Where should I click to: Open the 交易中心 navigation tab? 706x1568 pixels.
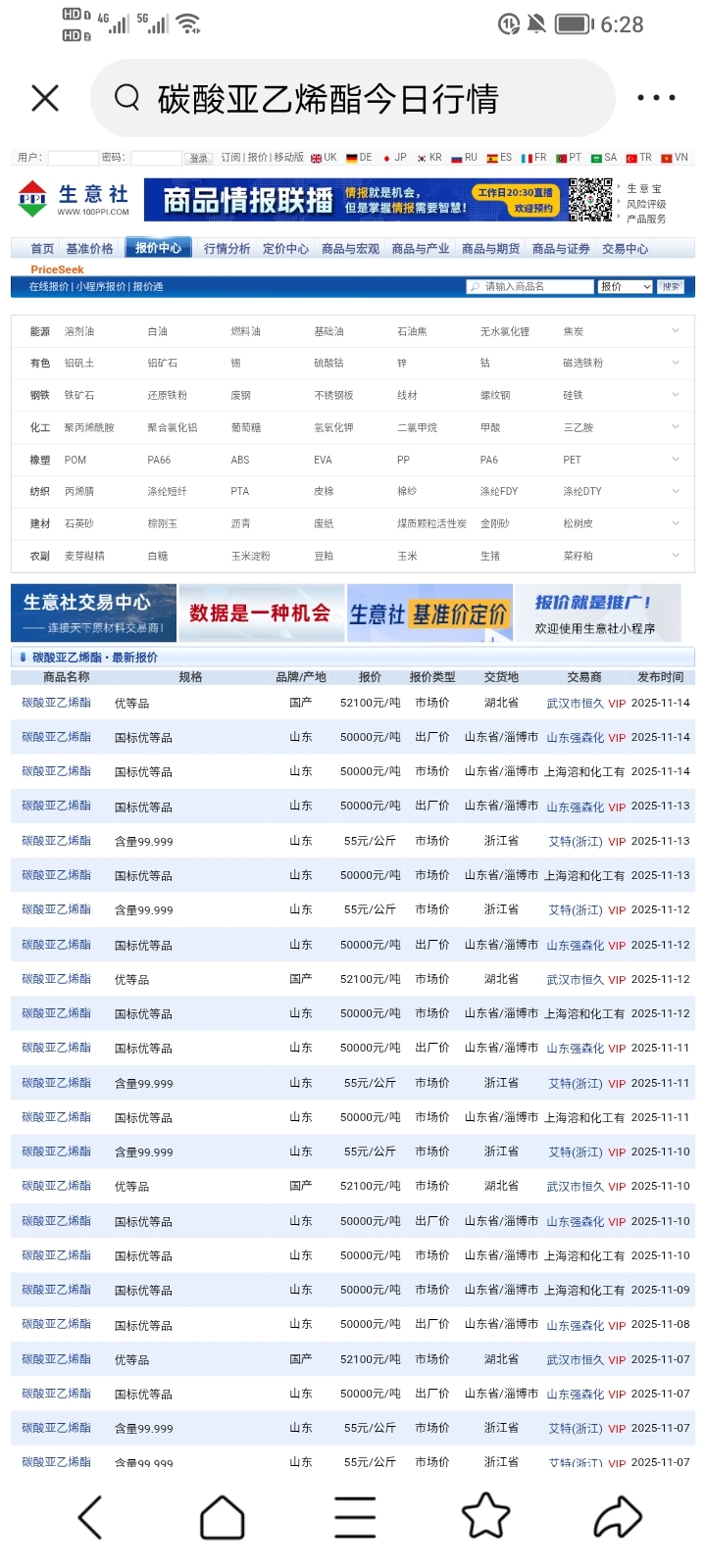pyautogui.click(x=625, y=249)
